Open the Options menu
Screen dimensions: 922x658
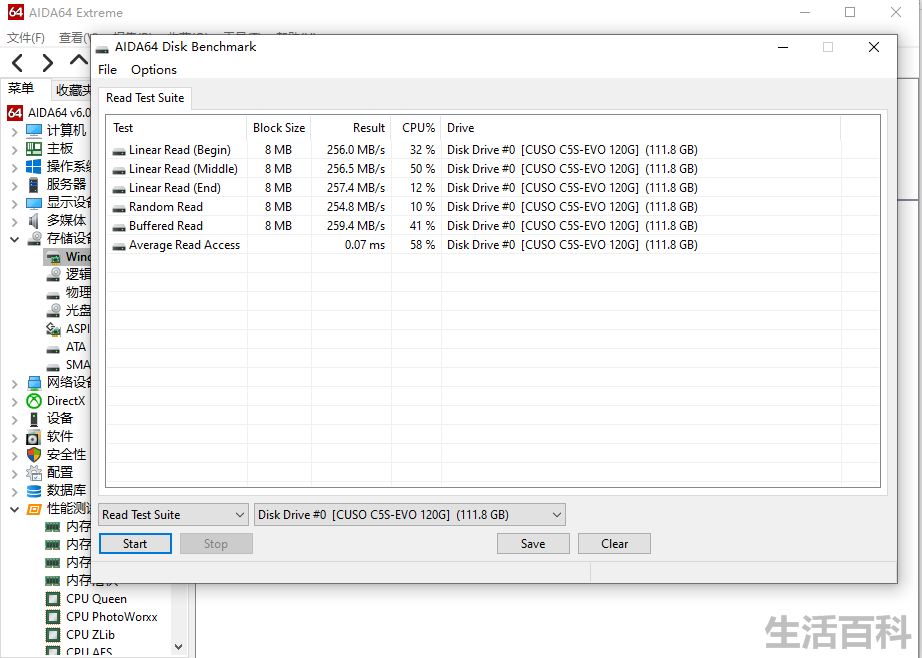[x=153, y=69]
